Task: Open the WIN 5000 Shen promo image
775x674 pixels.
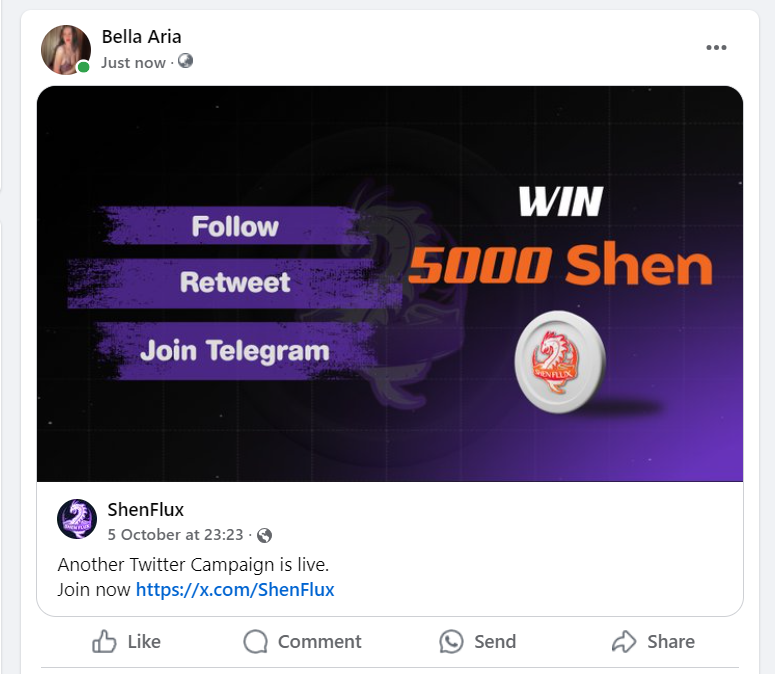Action: pyautogui.click(x=390, y=284)
